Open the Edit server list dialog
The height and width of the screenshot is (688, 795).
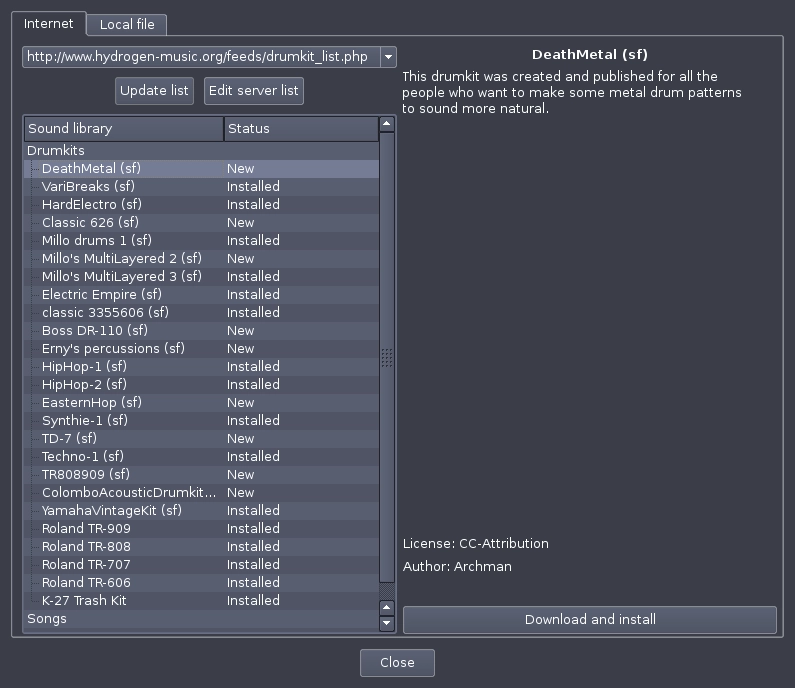[x=254, y=91]
